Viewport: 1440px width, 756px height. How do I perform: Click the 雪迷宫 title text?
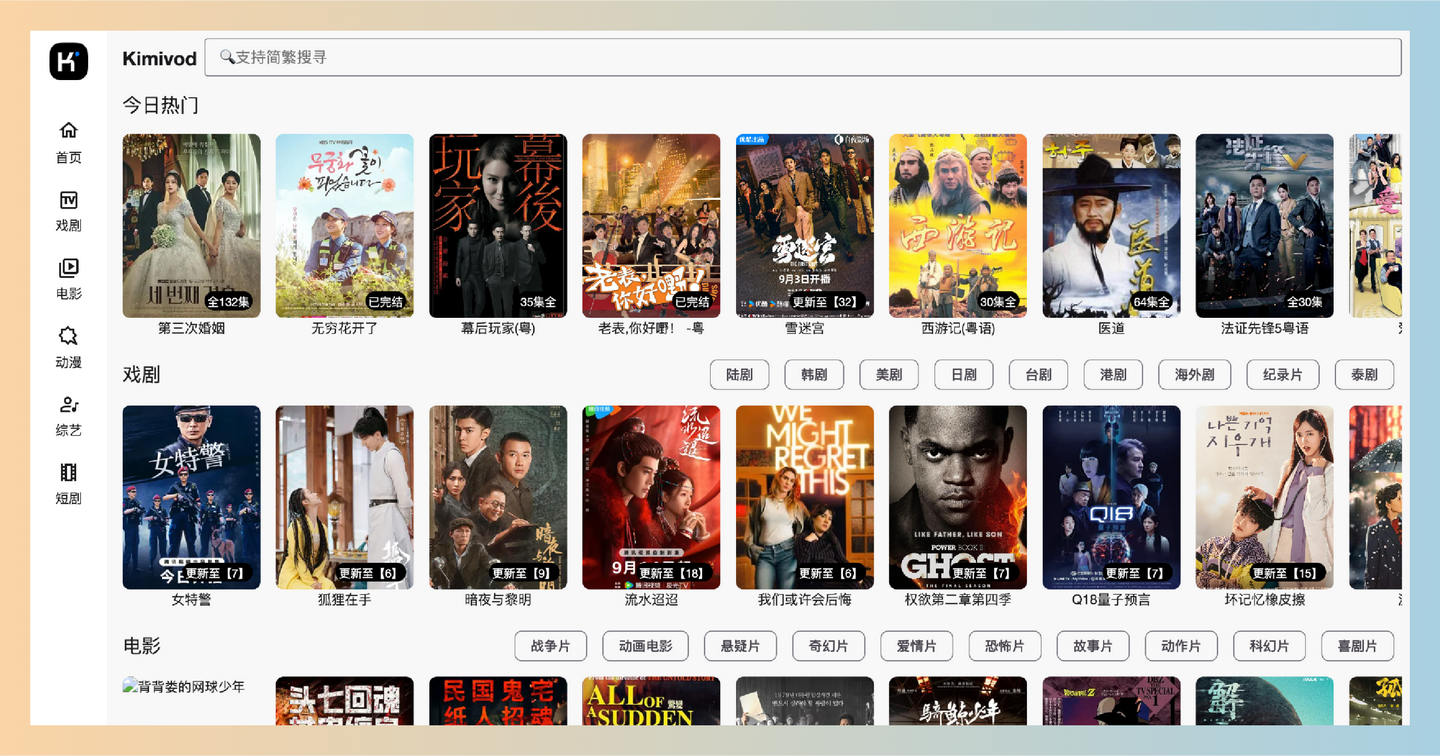805,328
